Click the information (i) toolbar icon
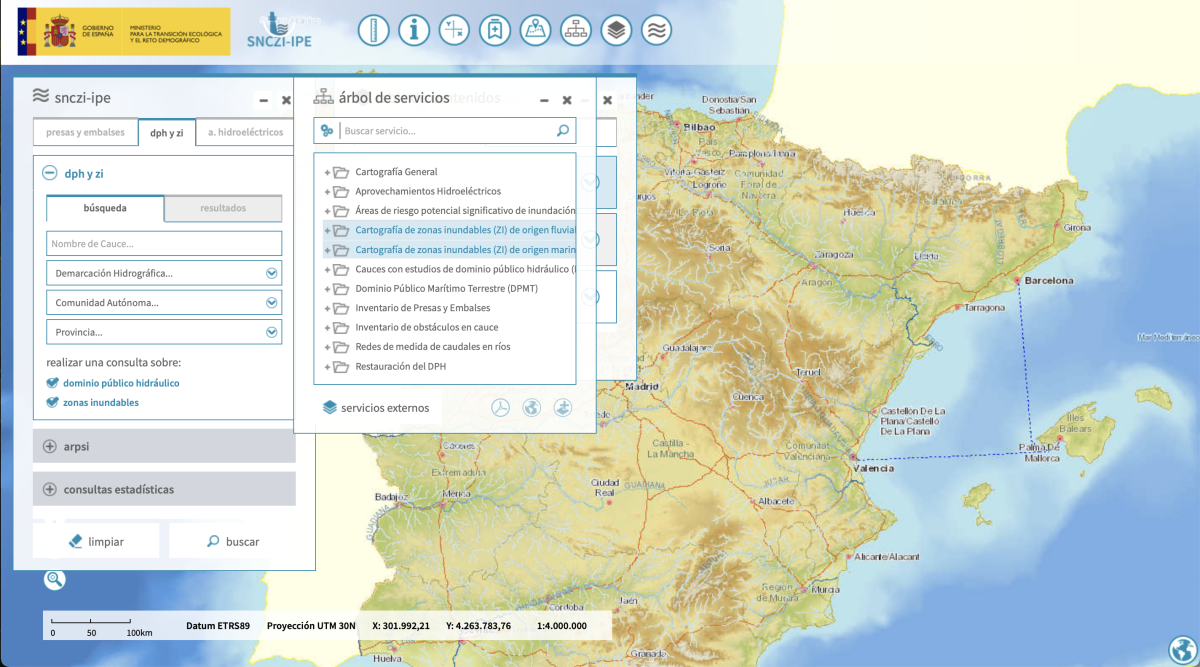This screenshot has width=1200, height=667. point(414,30)
